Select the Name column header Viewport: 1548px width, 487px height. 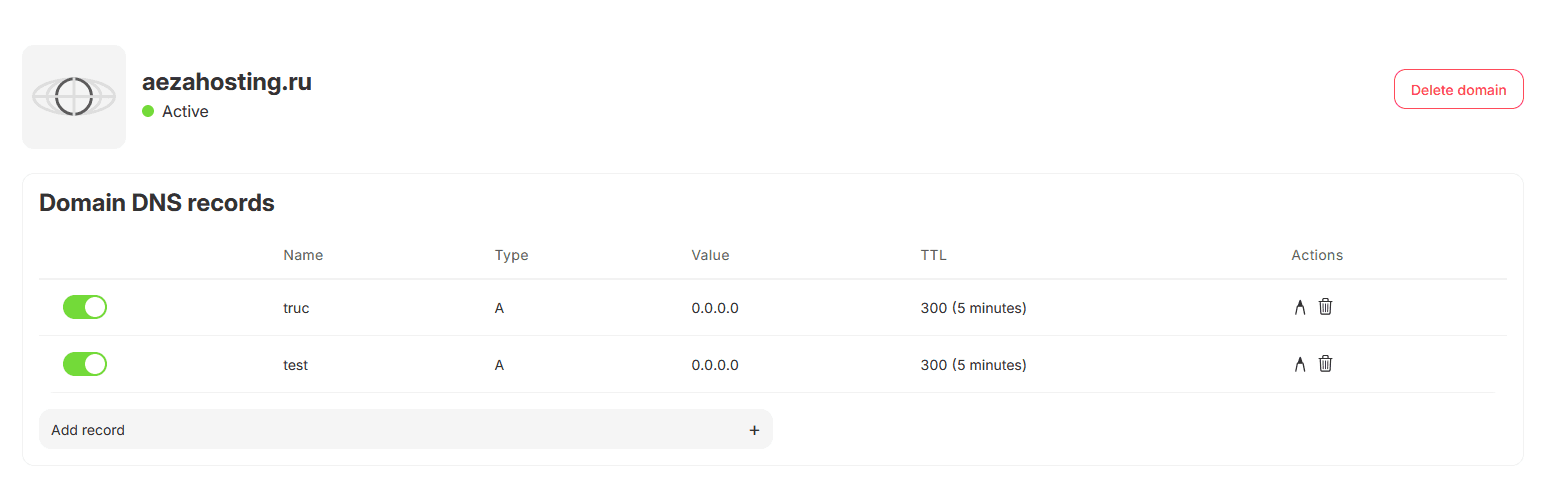303,255
